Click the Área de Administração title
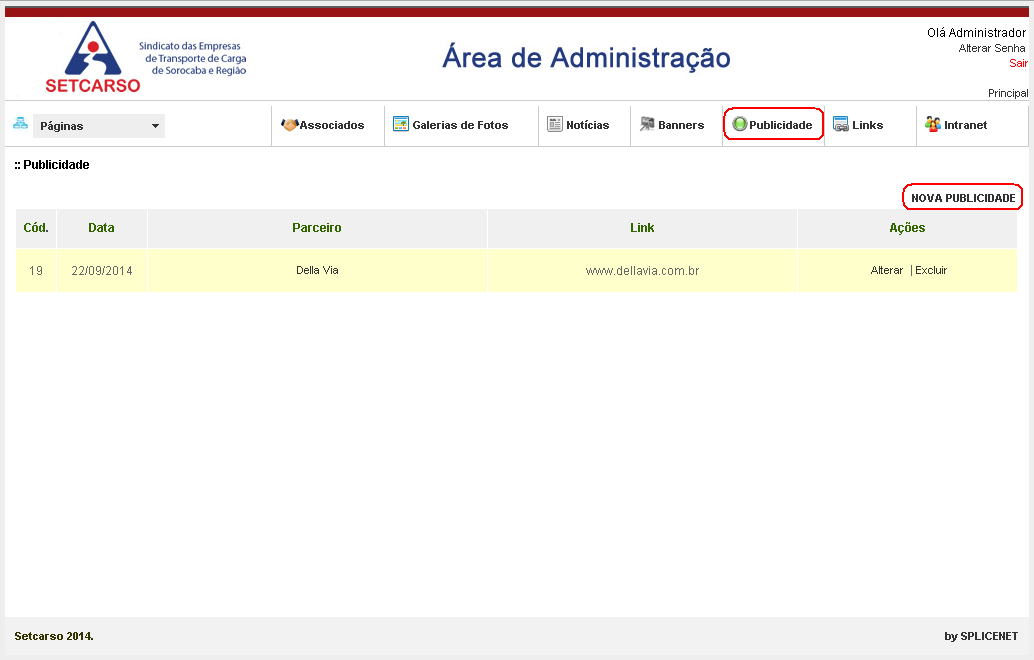Screen dimensions: 1034x660 pyautogui.click(x=586, y=58)
